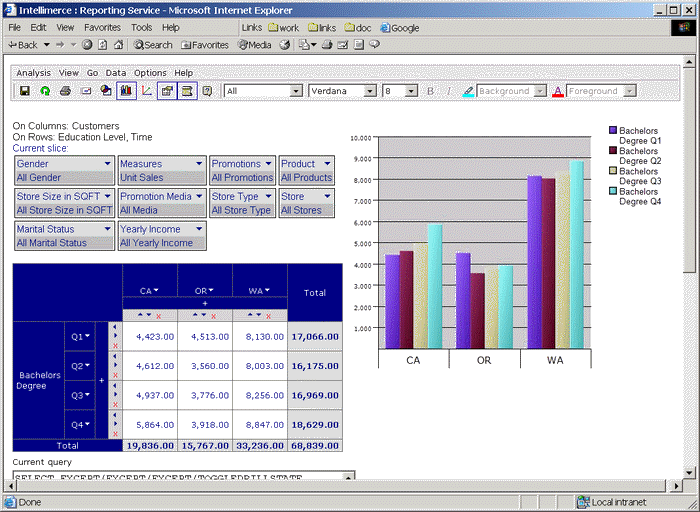Open the Internet Explorer Favorites menu
Viewport: 700px width, 512px height.
point(102,28)
